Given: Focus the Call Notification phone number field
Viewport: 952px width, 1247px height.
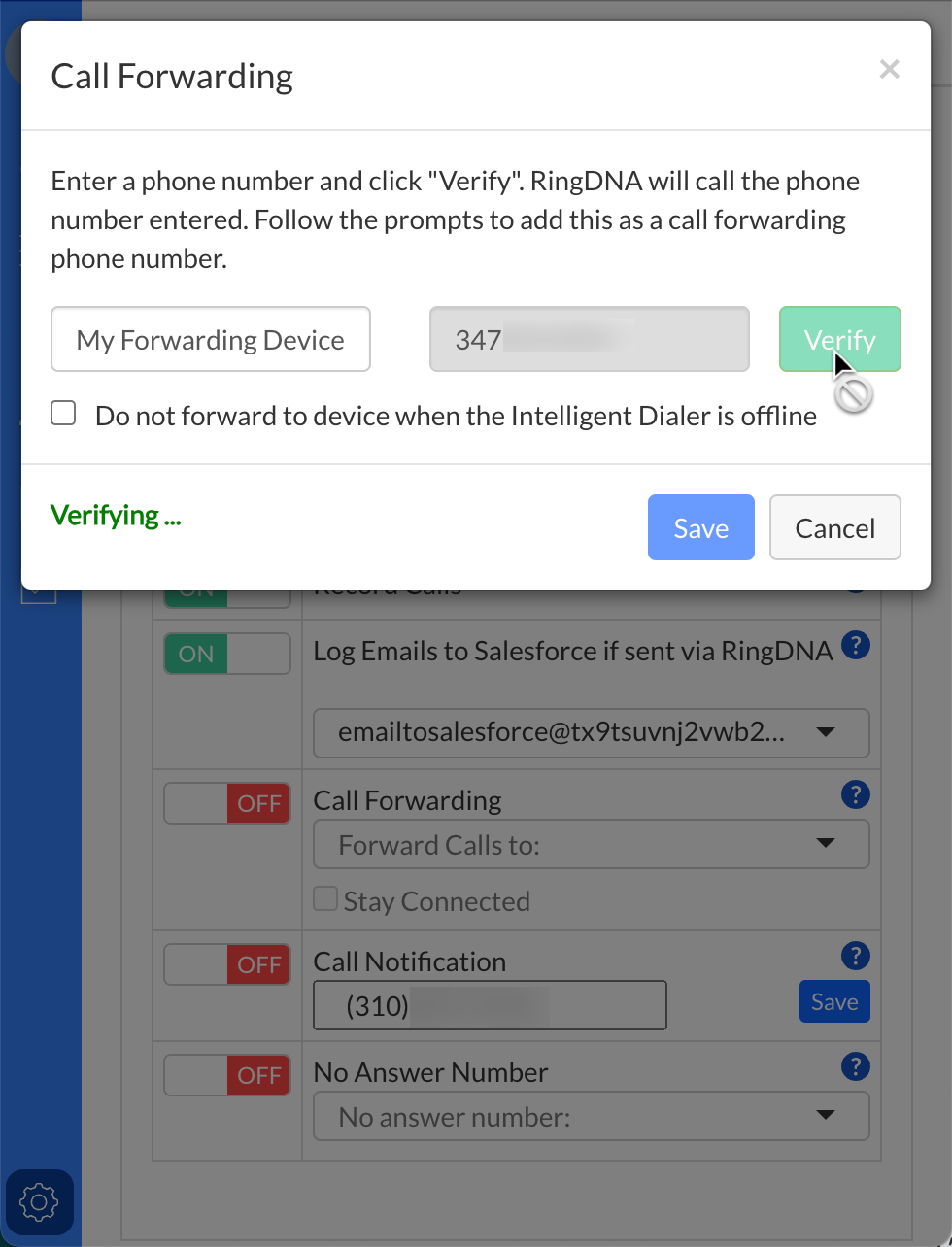Looking at the screenshot, I should pos(490,1005).
